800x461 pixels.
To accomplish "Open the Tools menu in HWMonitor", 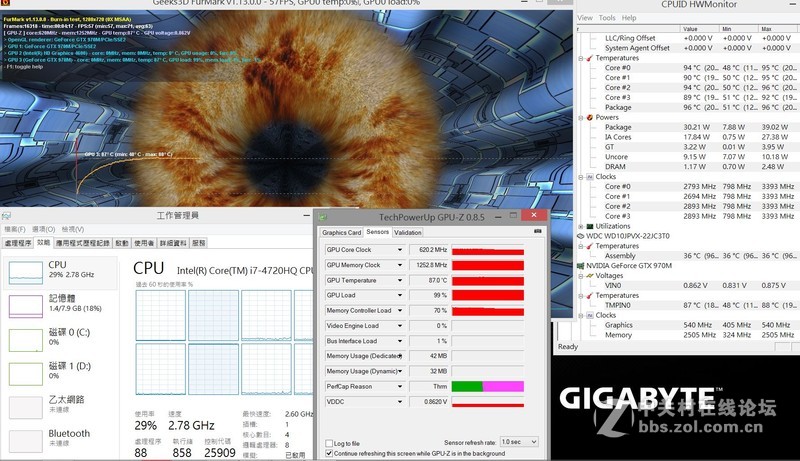I will click(607, 18).
